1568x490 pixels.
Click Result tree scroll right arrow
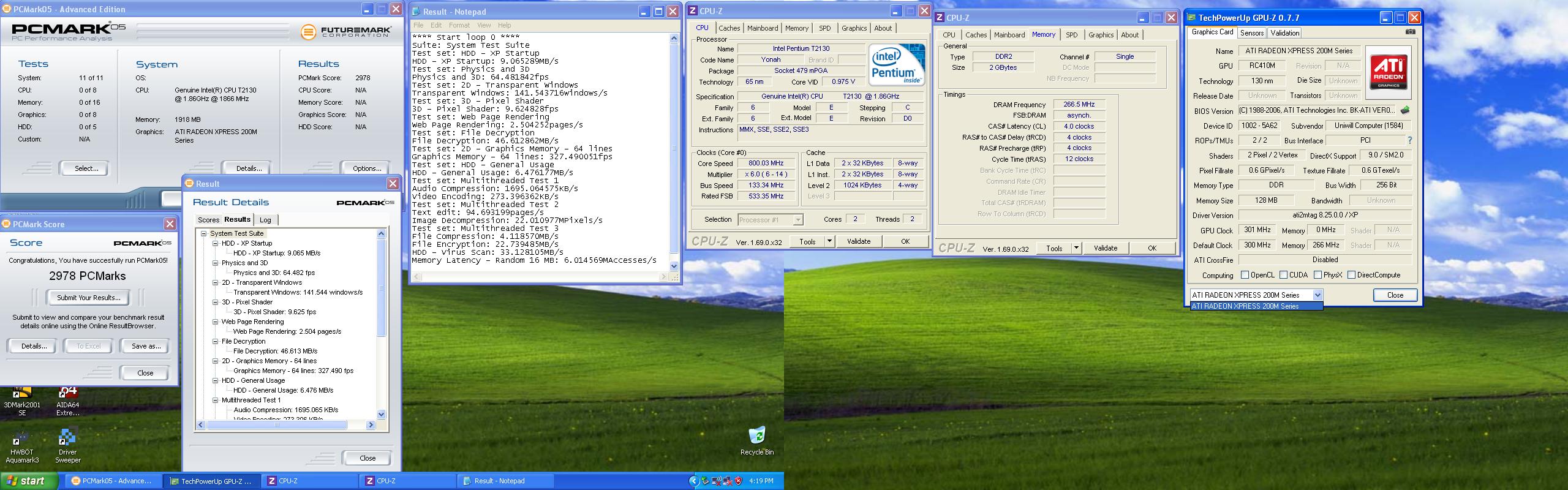pos(371,424)
